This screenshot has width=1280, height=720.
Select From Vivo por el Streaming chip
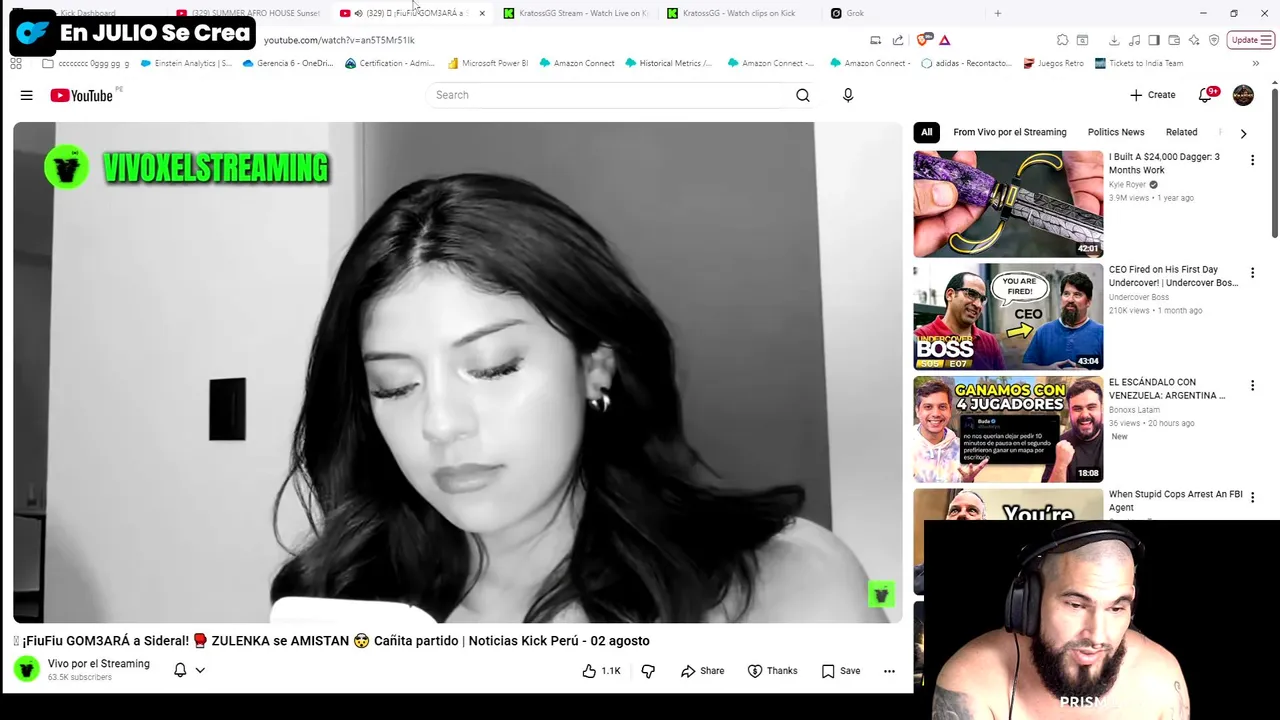point(1010,132)
